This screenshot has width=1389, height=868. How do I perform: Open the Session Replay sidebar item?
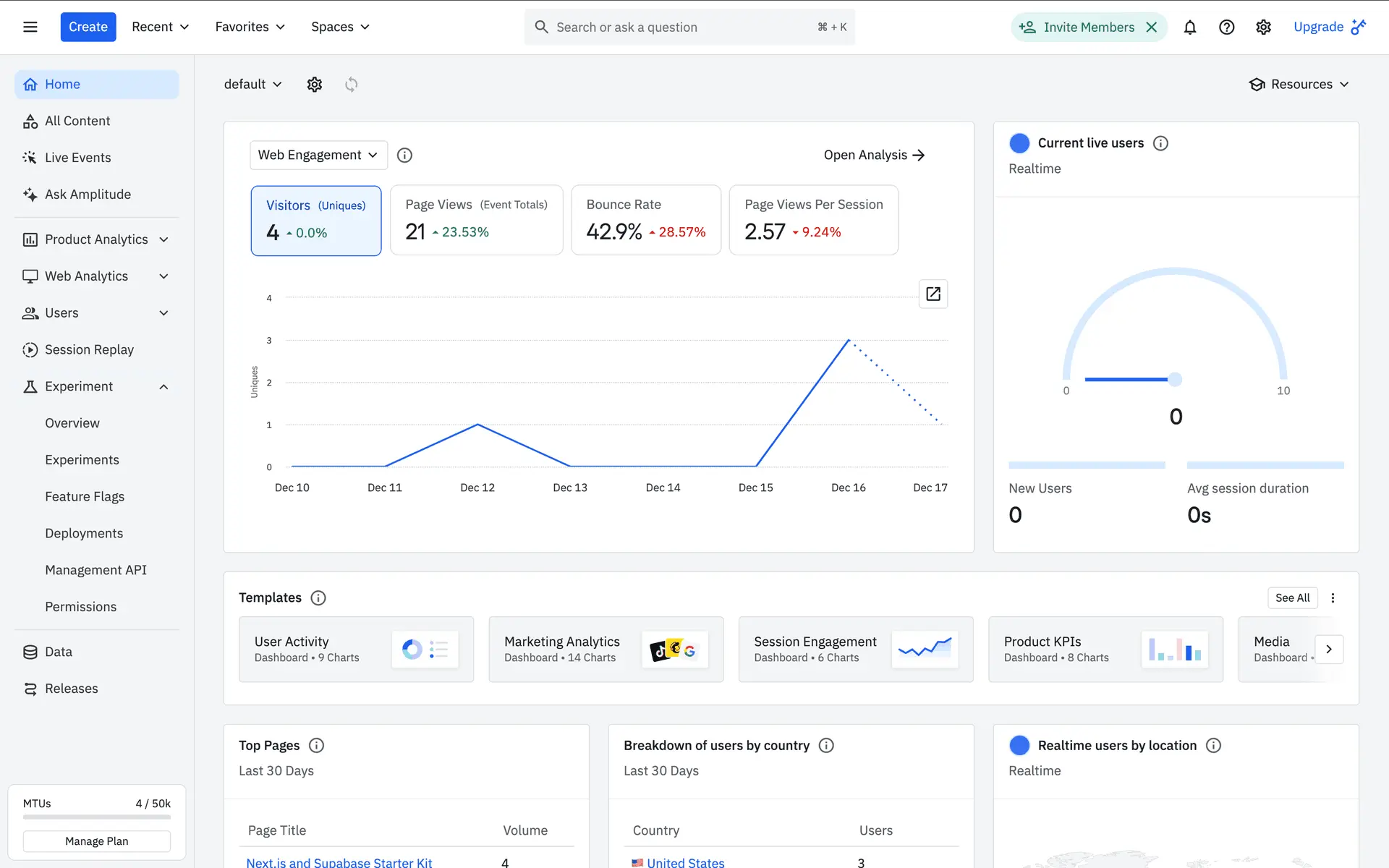pyautogui.click(x=89, y=349)
